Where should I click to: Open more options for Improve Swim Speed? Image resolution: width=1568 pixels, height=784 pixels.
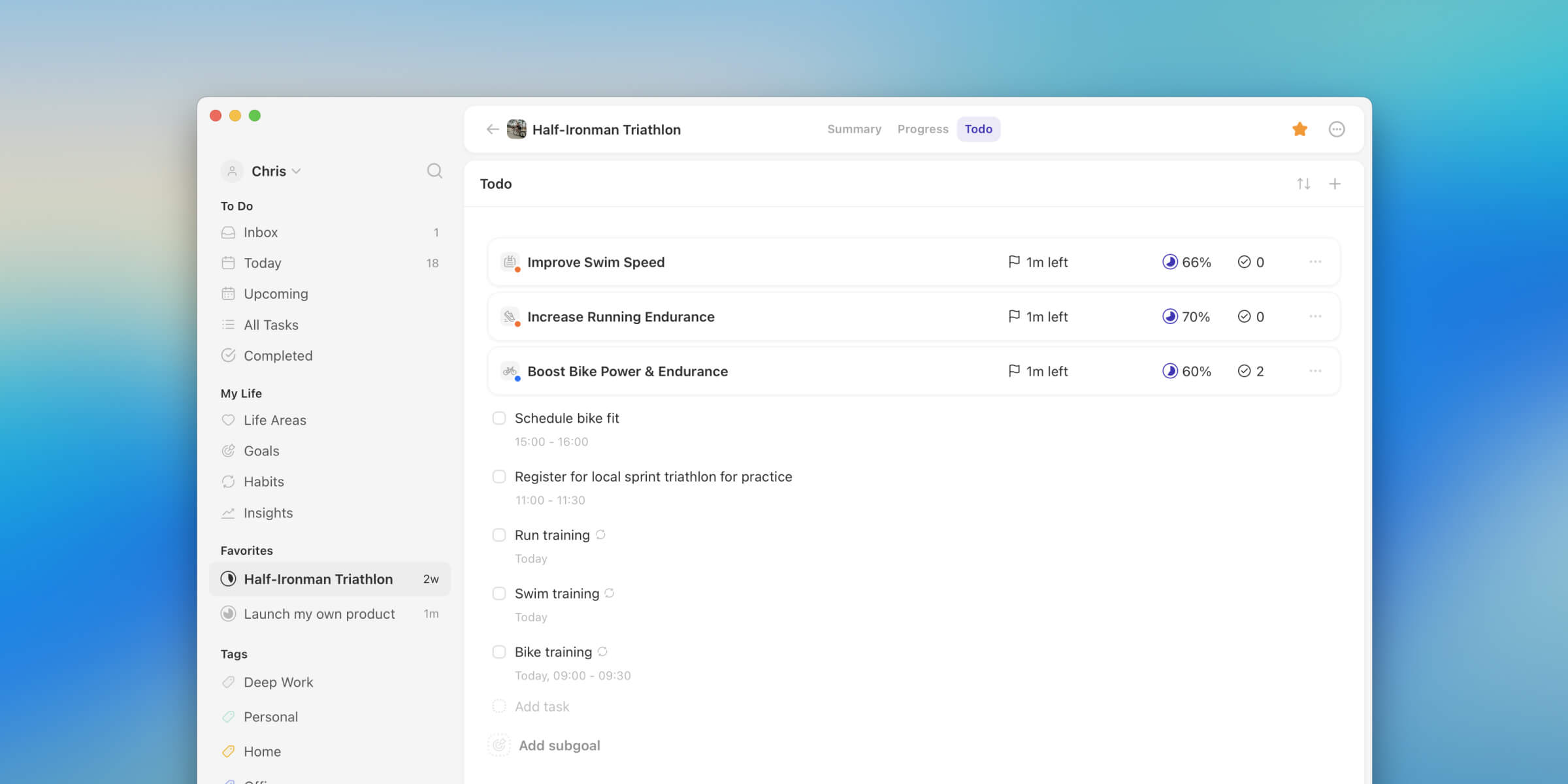pos(1315,262)
